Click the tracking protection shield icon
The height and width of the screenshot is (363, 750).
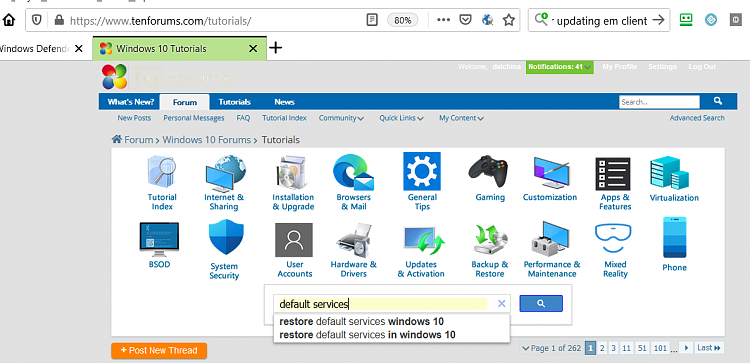37,20
